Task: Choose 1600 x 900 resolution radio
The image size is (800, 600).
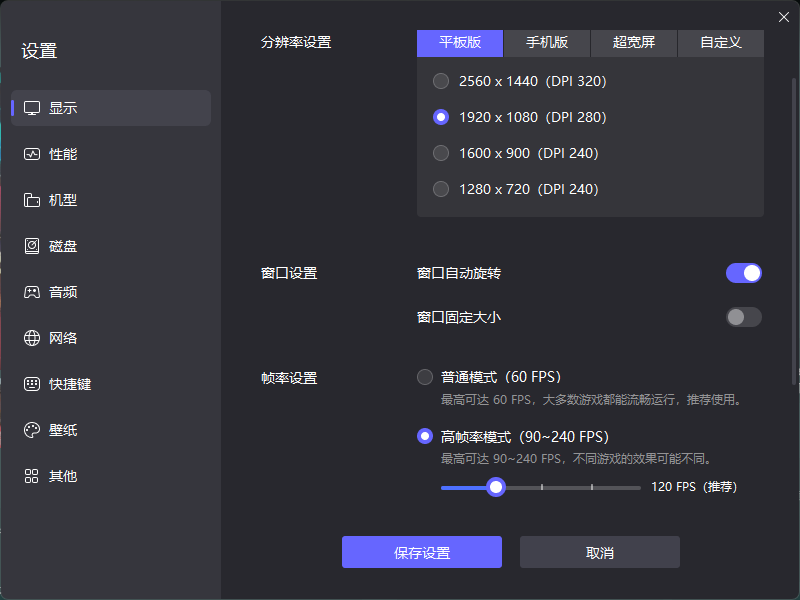Action: [x=441, y=153]
